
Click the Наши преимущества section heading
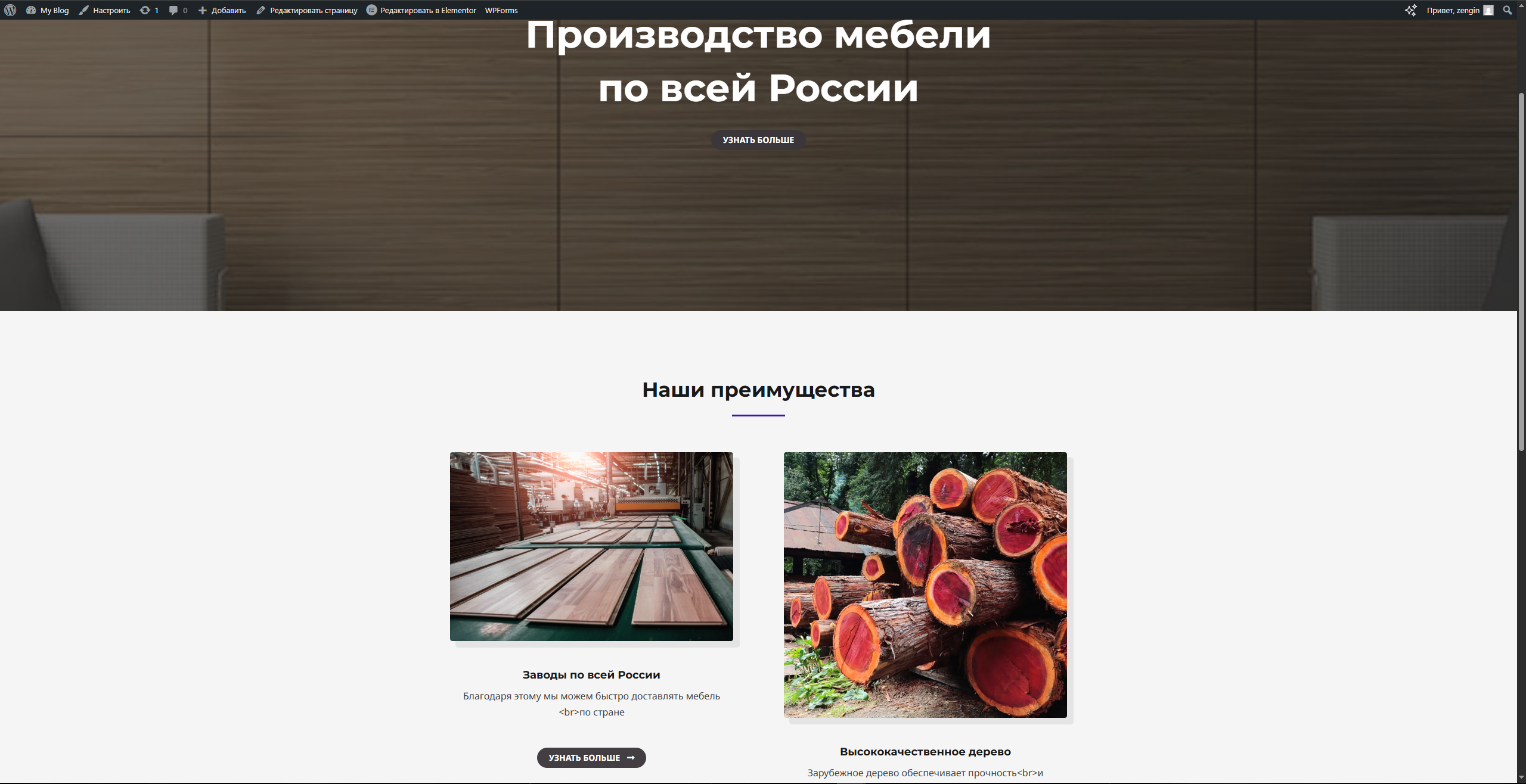point(758,390)
